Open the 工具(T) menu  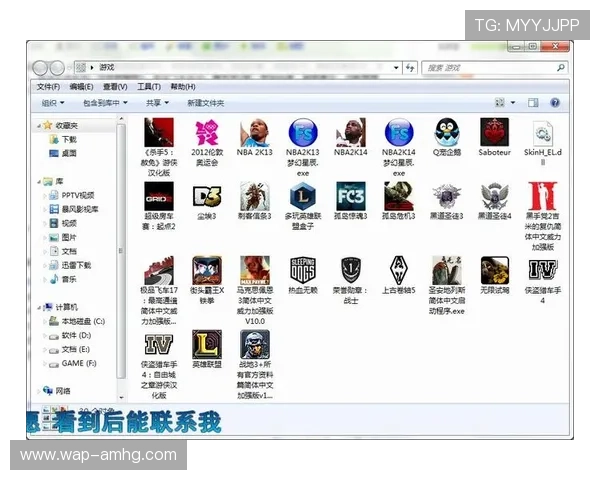[149, 87]
